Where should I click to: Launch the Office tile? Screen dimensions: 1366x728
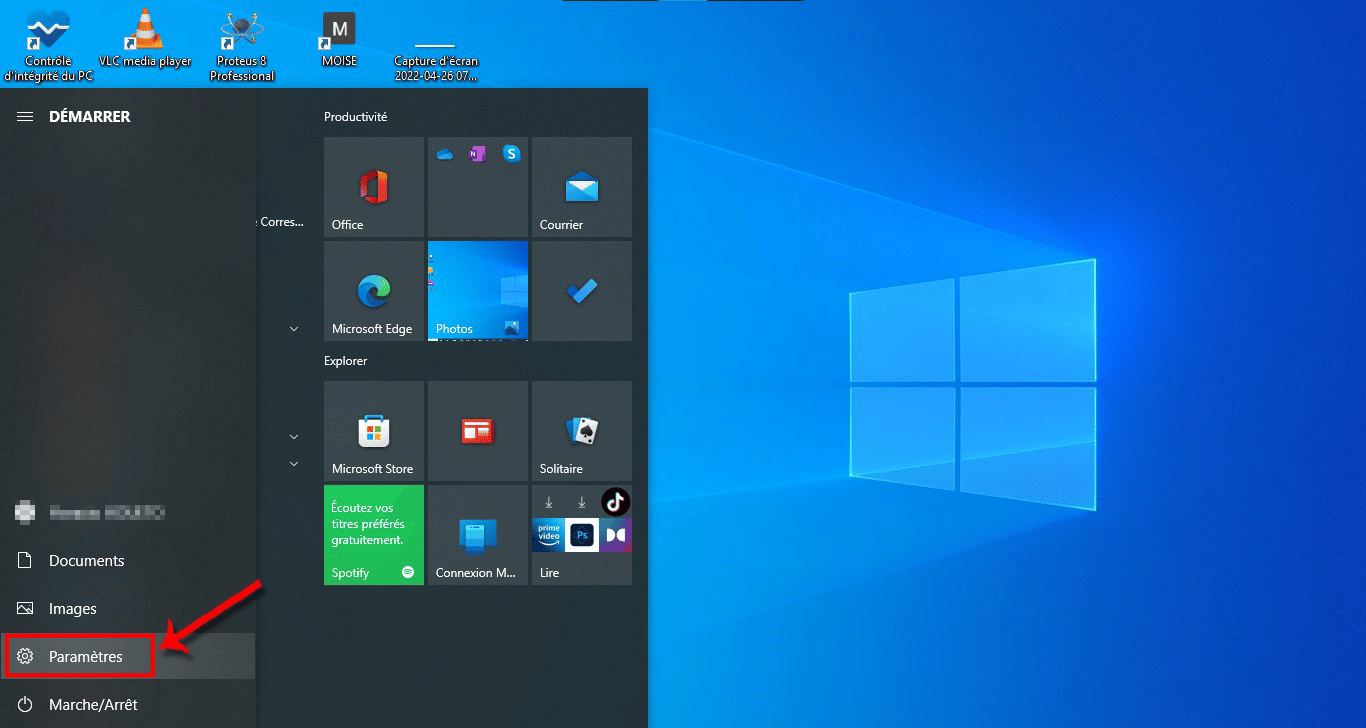(x=374, y=187)
